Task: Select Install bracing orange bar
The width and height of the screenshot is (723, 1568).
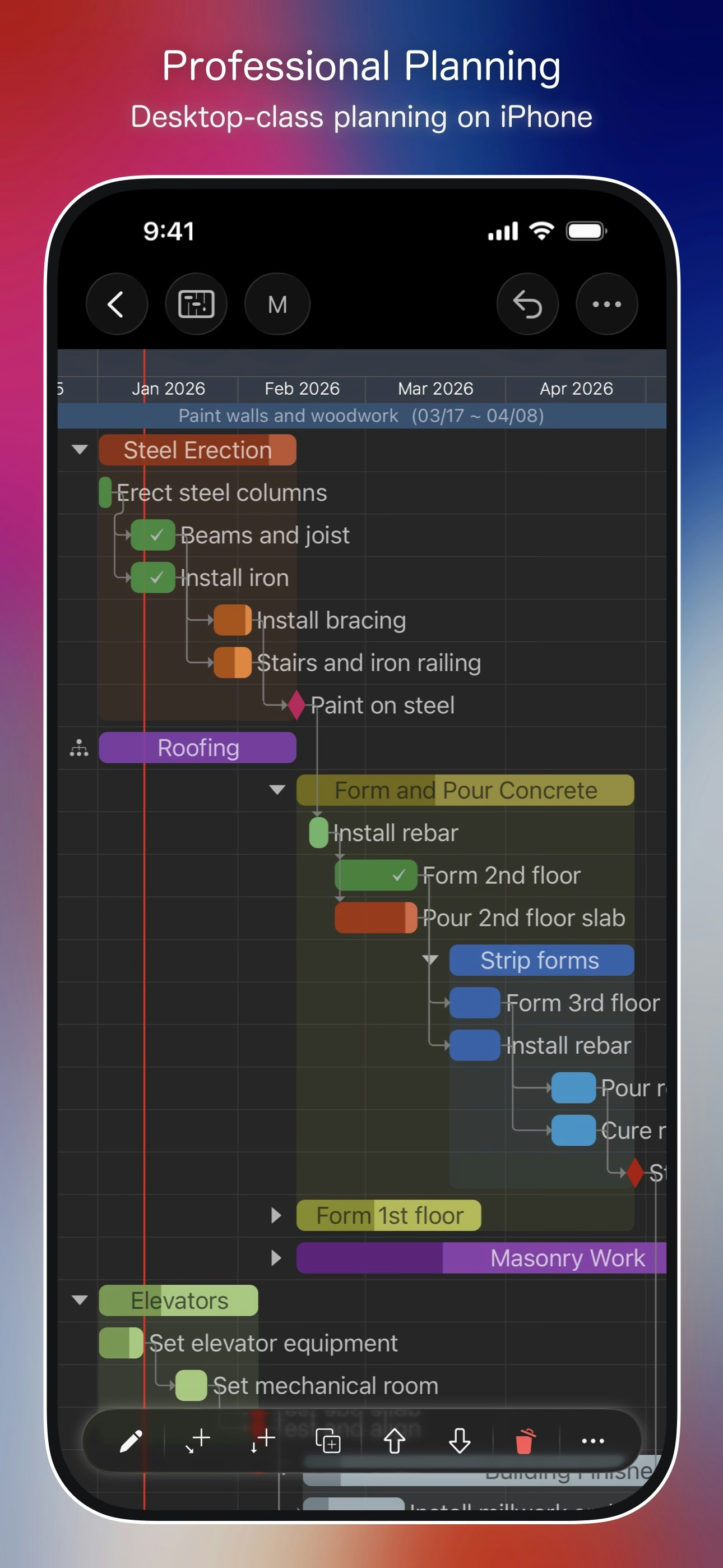Action: pos(233,620)
